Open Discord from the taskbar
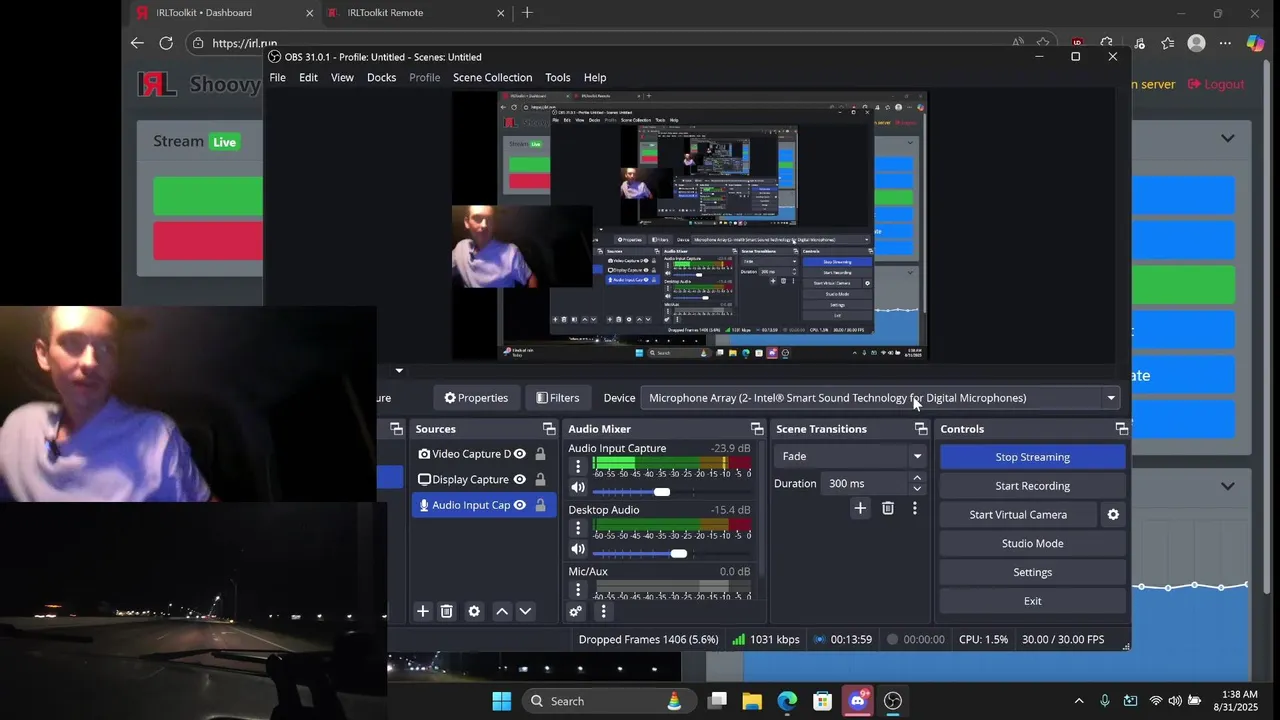Viewport: 1280px width, 720px height. tap(857, 701)
